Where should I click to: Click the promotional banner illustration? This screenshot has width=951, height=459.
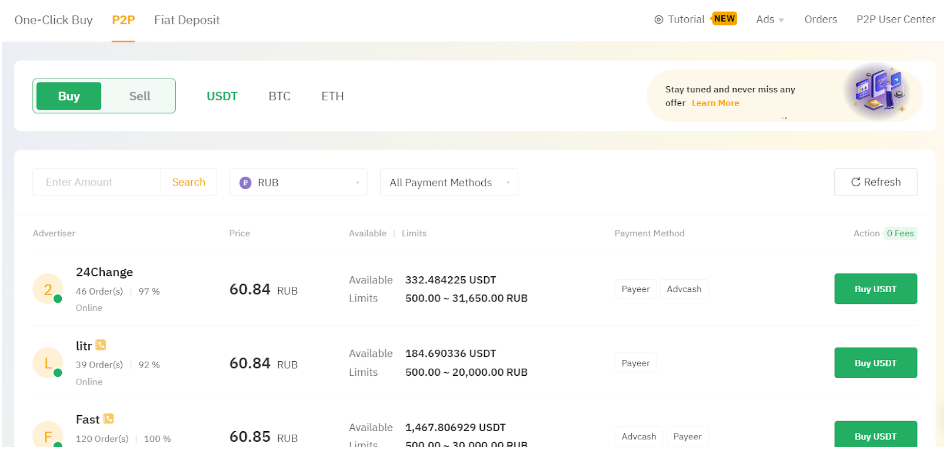click(873, 92)
